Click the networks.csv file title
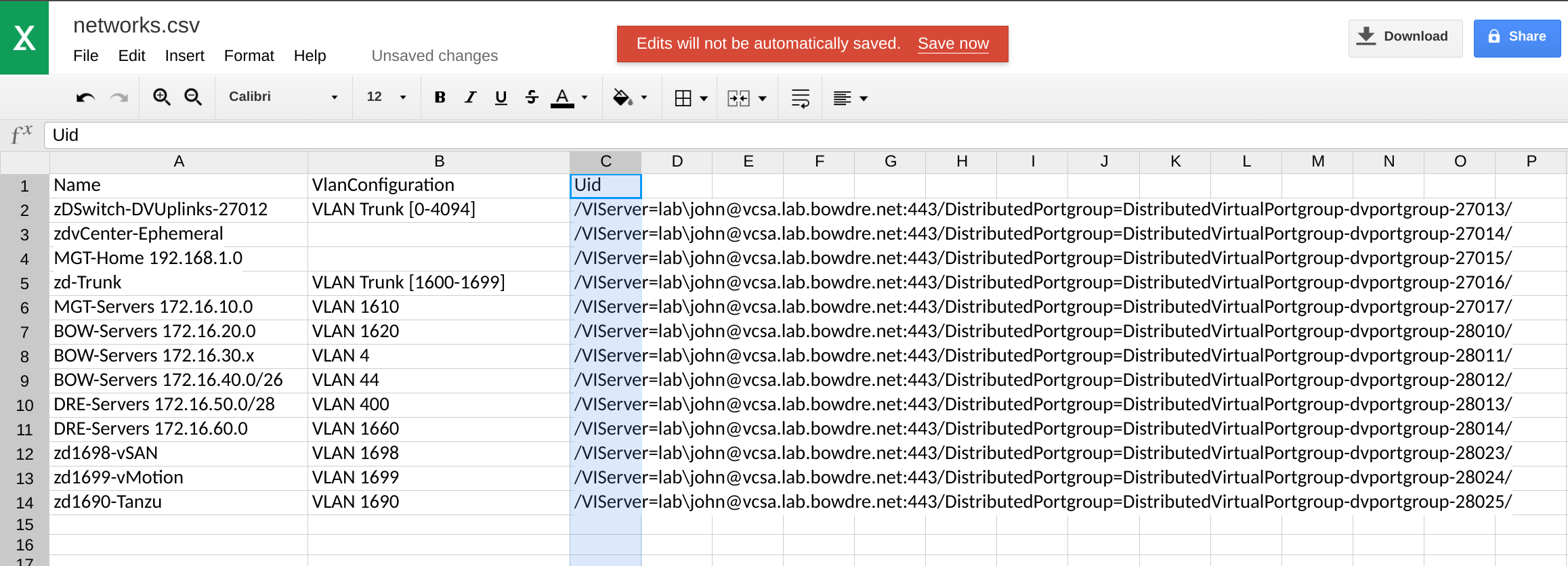The width and height of the screenshot is (1568, 566). (x=136, y=25)
